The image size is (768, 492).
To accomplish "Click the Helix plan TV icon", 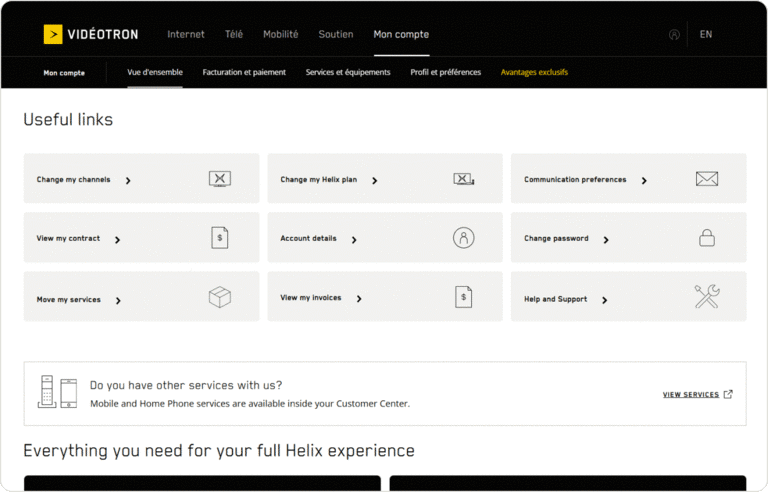I will (x=463, y=179).
